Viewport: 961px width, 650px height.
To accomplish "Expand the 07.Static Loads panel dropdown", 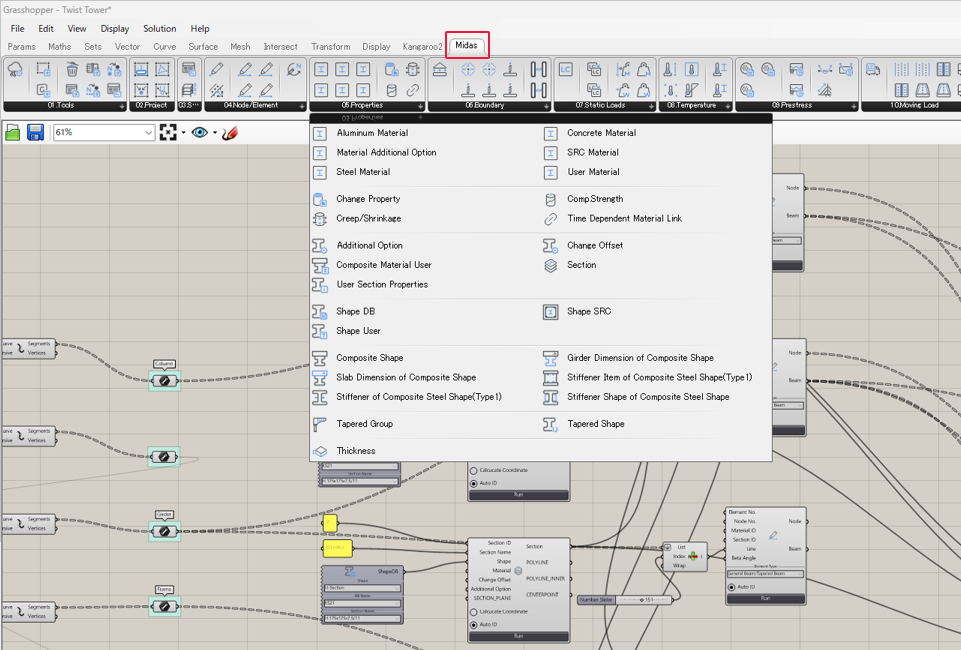I will (651, 107).
